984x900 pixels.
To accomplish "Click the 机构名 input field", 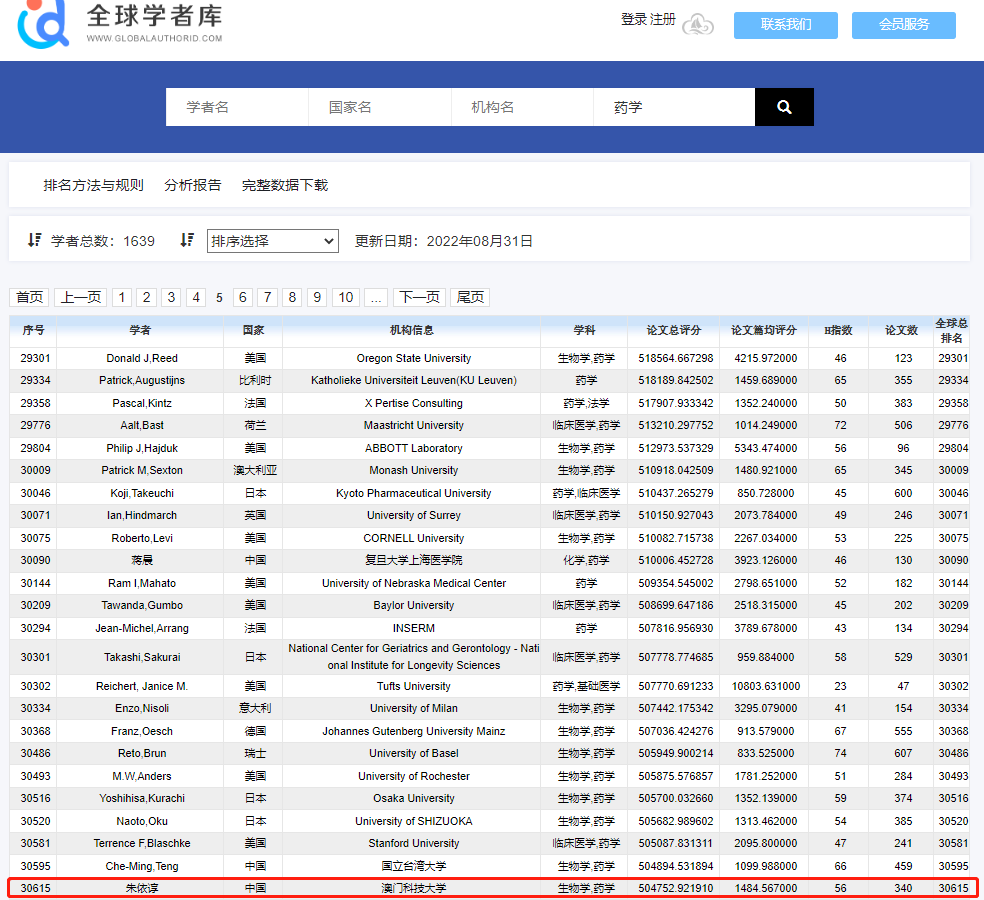I will 522,107.
